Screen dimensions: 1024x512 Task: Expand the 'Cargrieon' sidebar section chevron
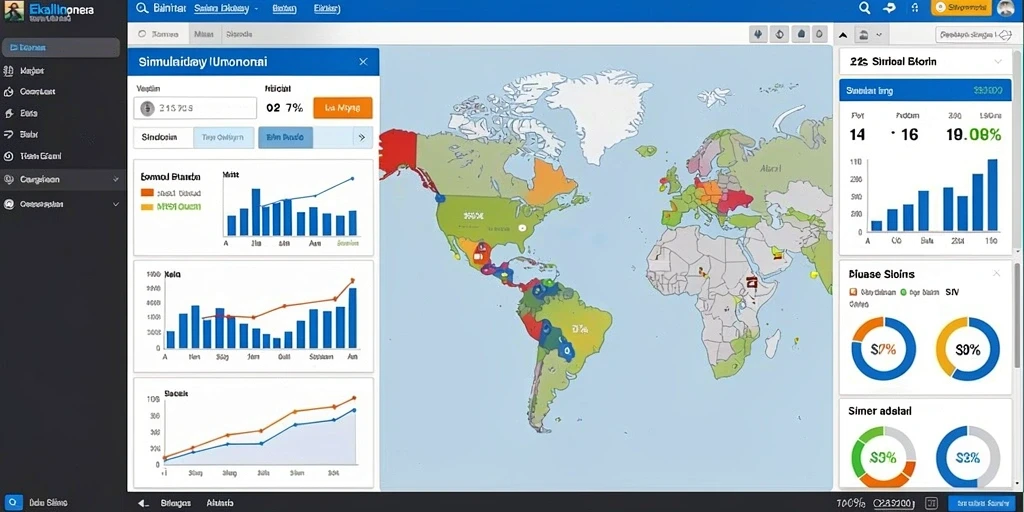116,179
